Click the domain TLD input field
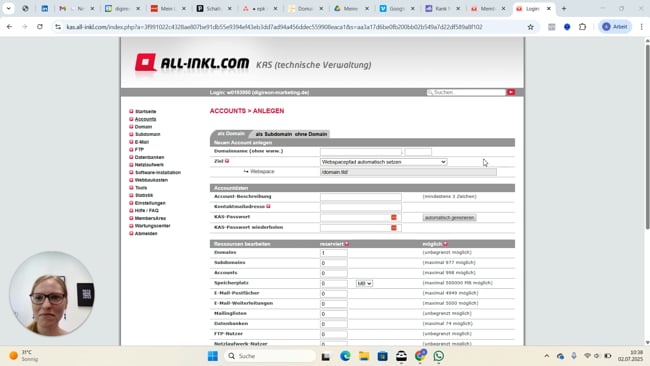 (418, 152)
